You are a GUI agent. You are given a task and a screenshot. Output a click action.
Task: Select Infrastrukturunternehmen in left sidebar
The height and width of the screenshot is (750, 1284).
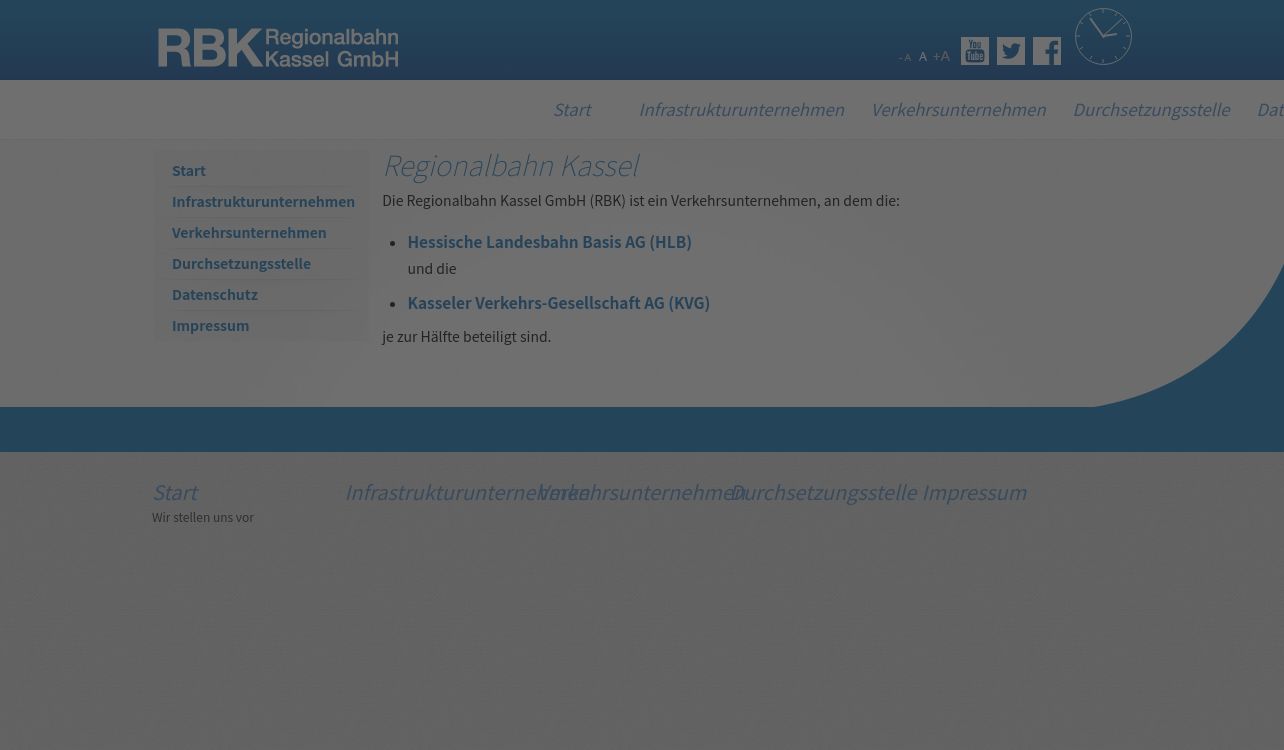point(263,201)
